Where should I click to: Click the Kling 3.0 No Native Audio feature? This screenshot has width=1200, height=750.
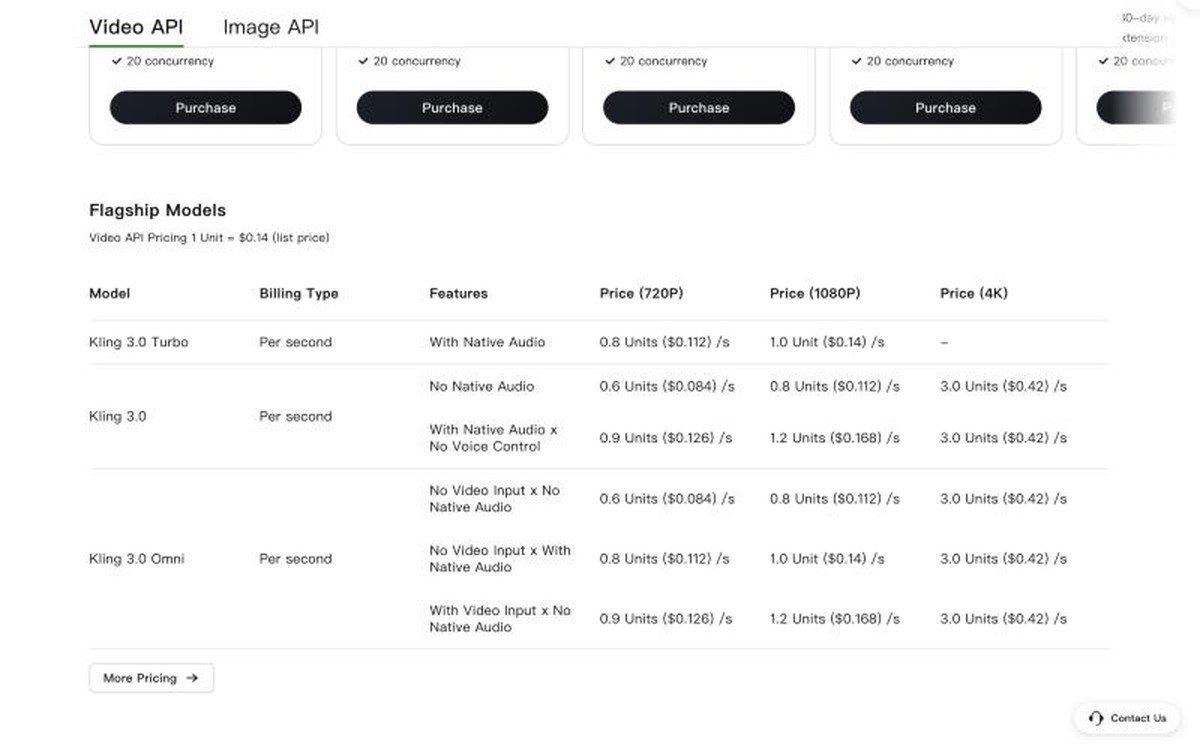tap(481, 386)
